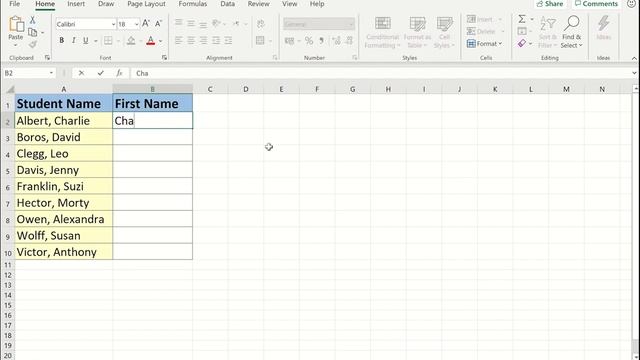Open the Clipboard dialog launcher
The height and width of the screenshot is (360, 640).
pos(47,58)
